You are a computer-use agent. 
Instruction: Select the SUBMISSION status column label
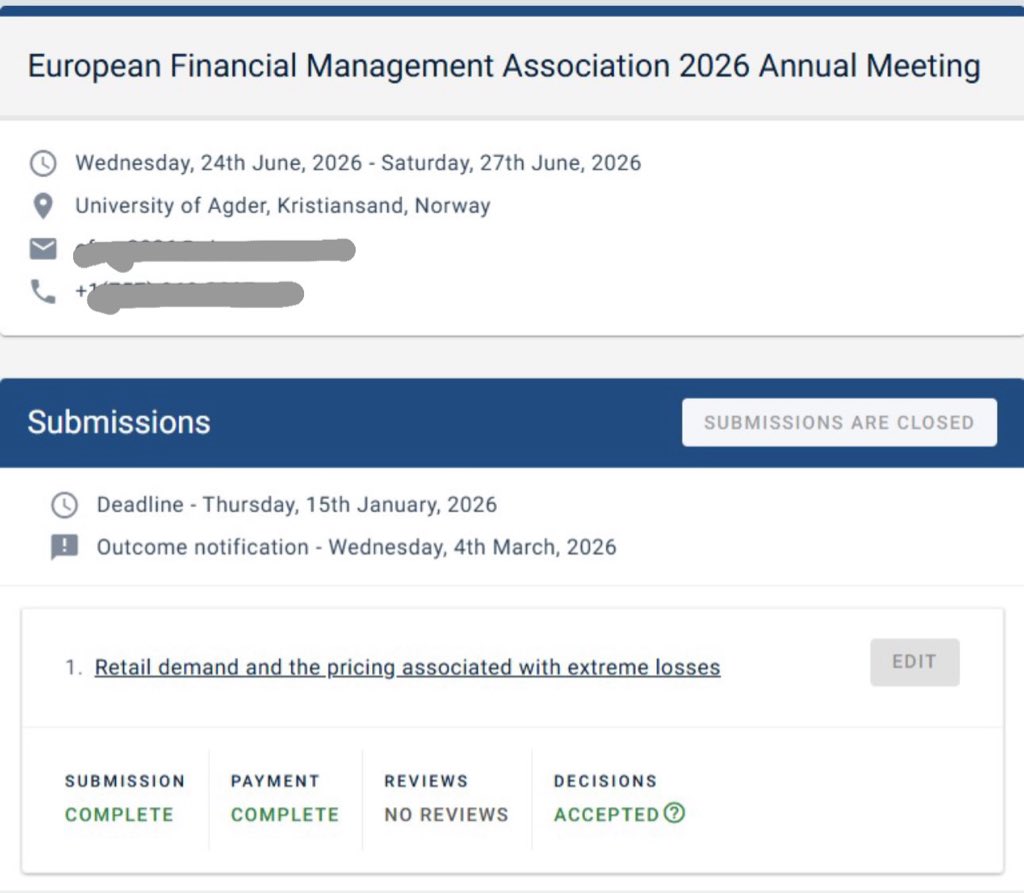point(125,781)
